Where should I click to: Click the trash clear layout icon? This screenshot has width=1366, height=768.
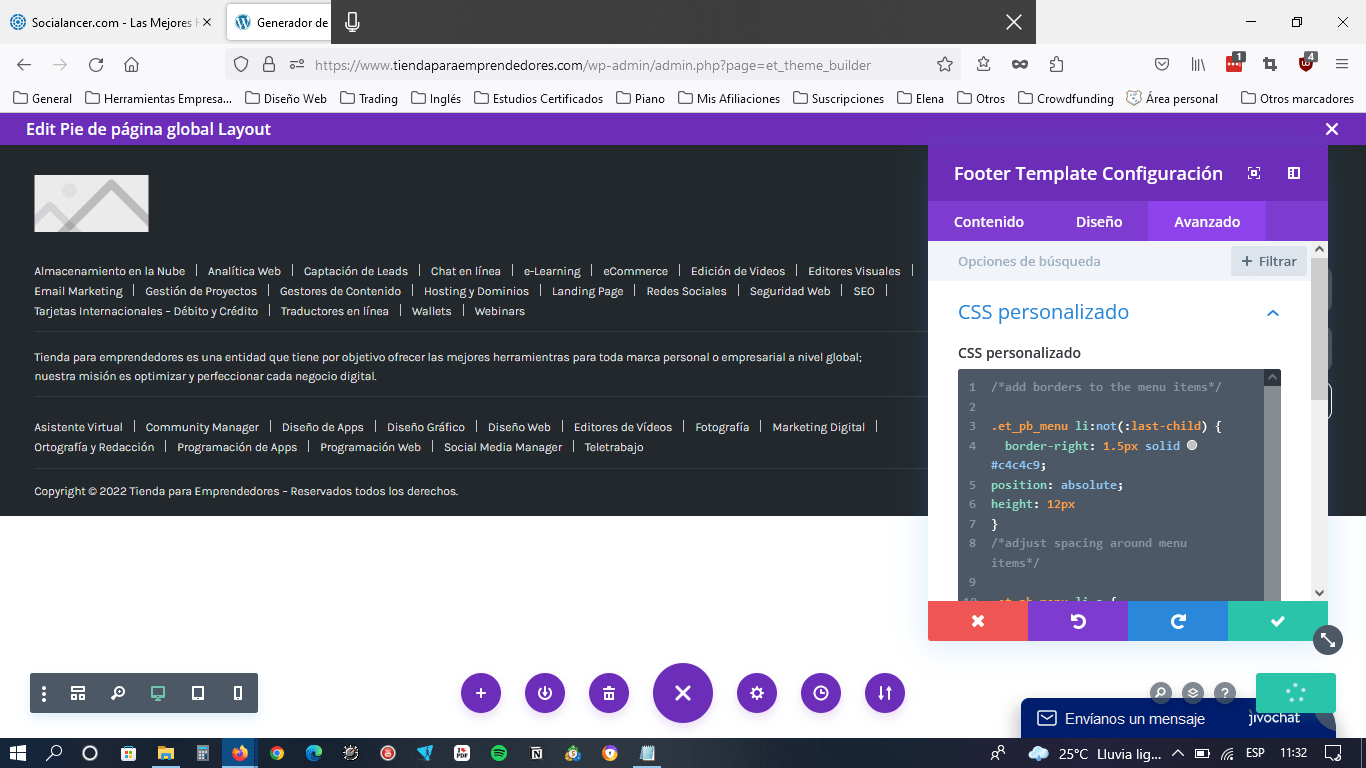609,693
